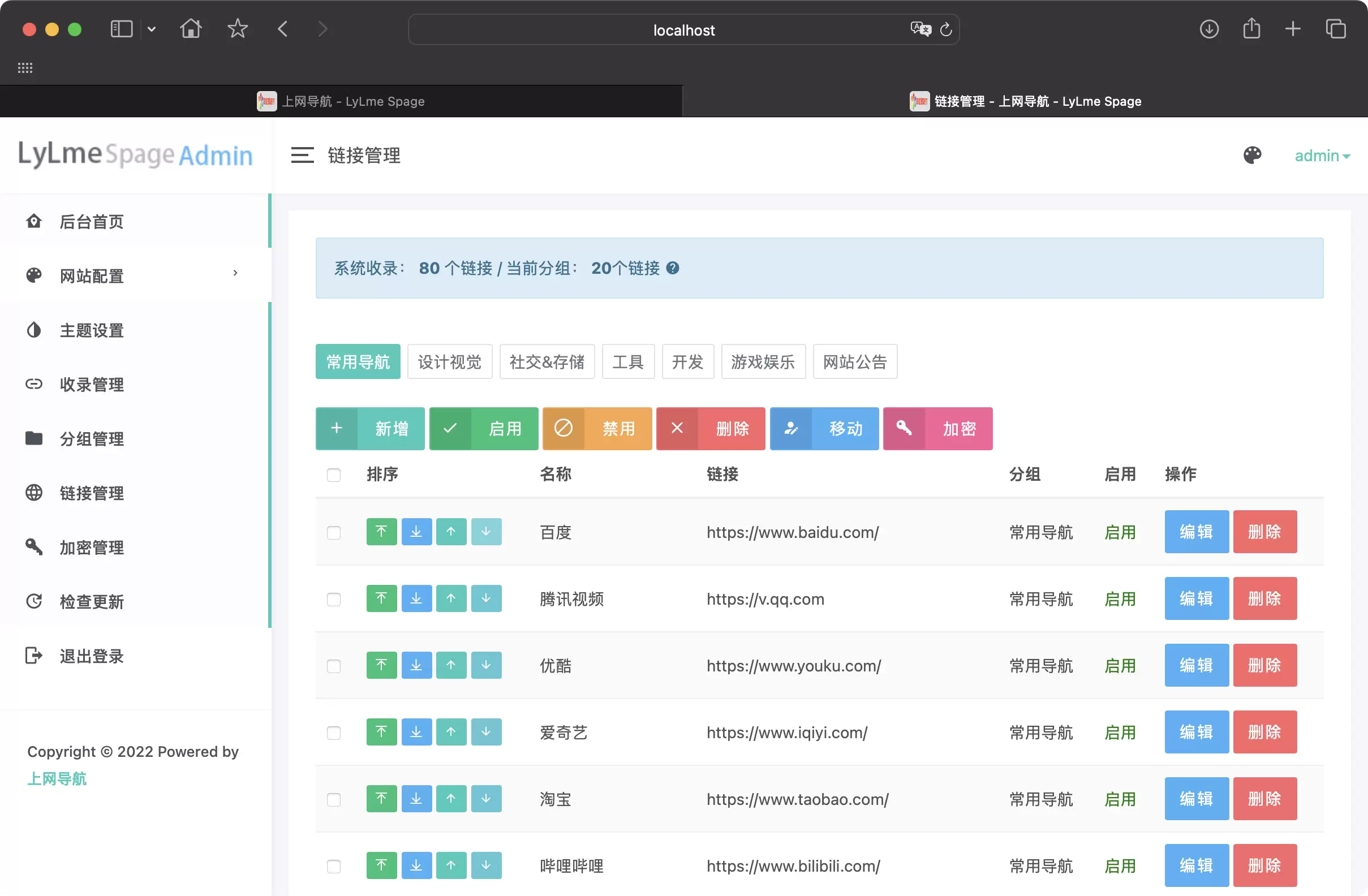
Task: Check the select-all checkbox in header
Action: 334,475
